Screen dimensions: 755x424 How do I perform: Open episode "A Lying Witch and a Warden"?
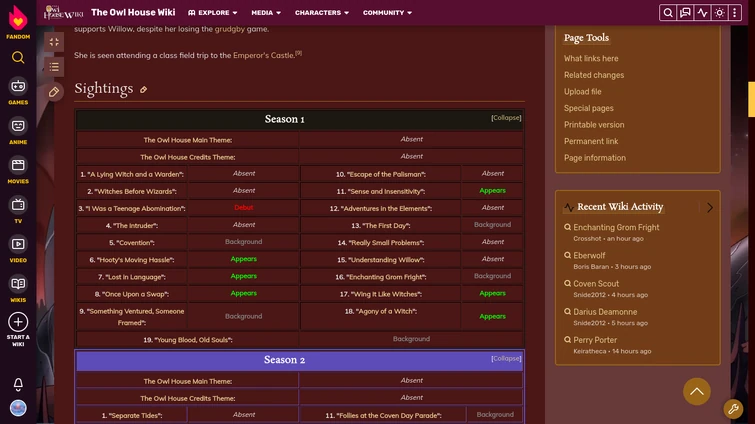tap(135, 174)
